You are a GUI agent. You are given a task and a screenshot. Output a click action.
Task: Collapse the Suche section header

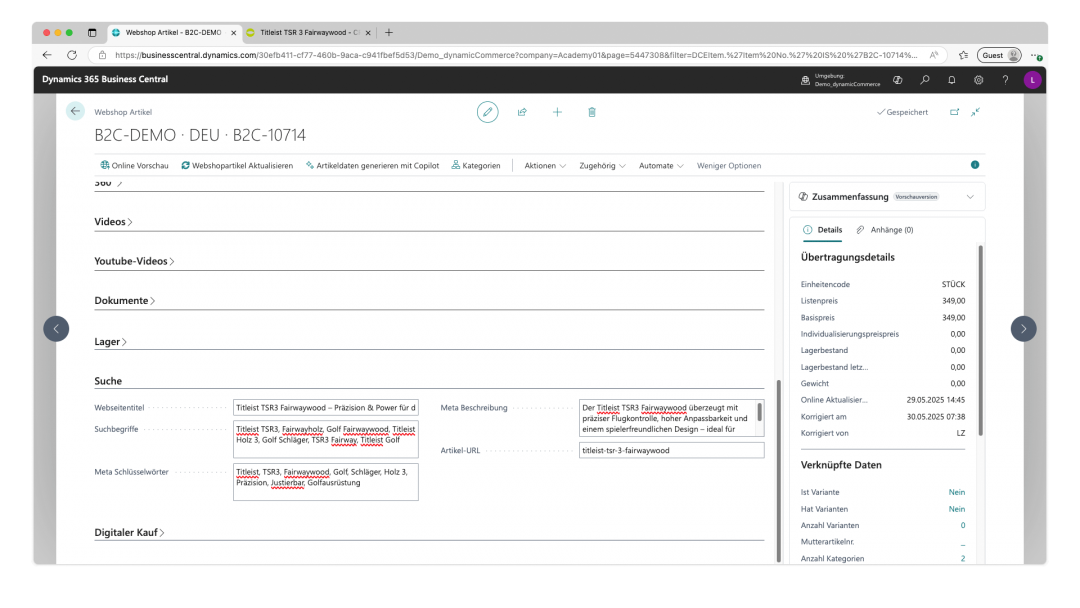pos(108,381)
